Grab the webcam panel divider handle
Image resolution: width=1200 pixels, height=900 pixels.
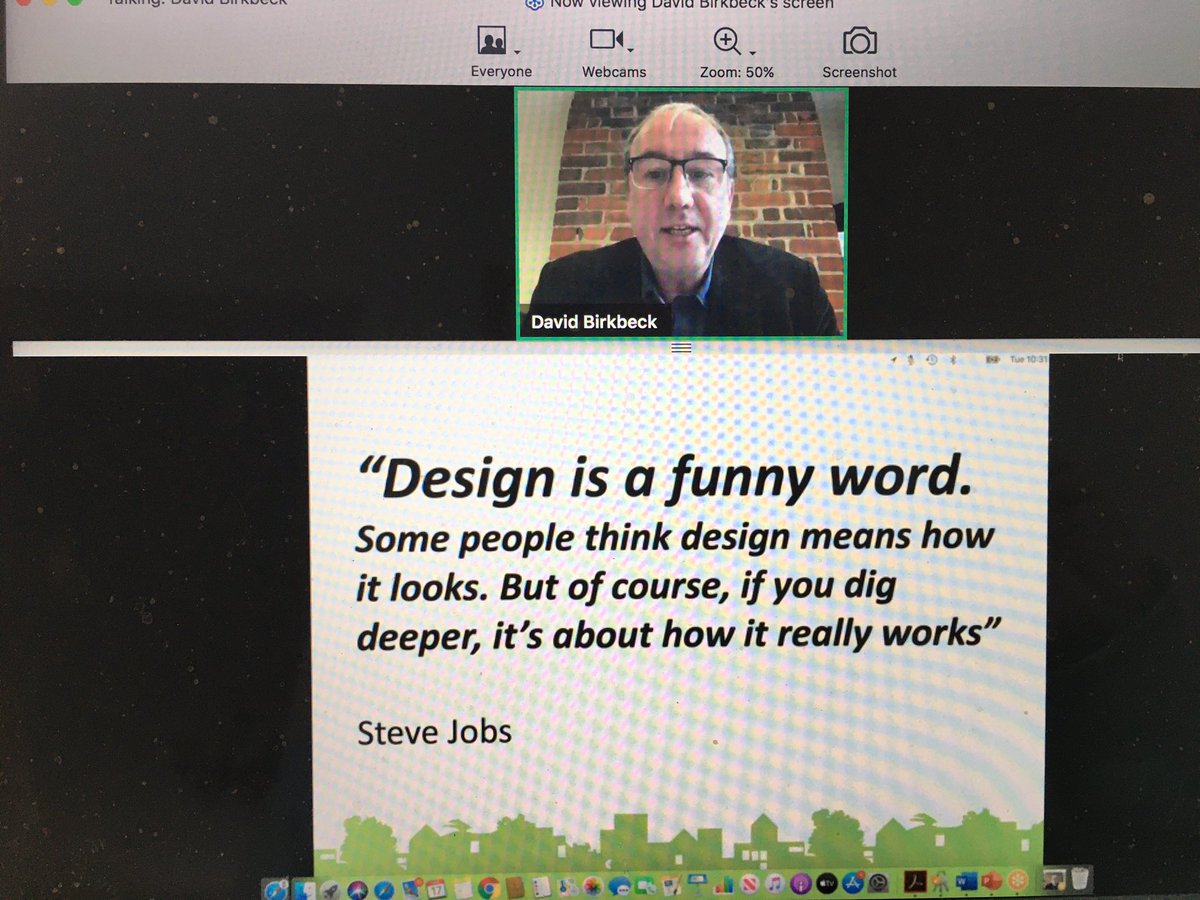click(681, 347)
